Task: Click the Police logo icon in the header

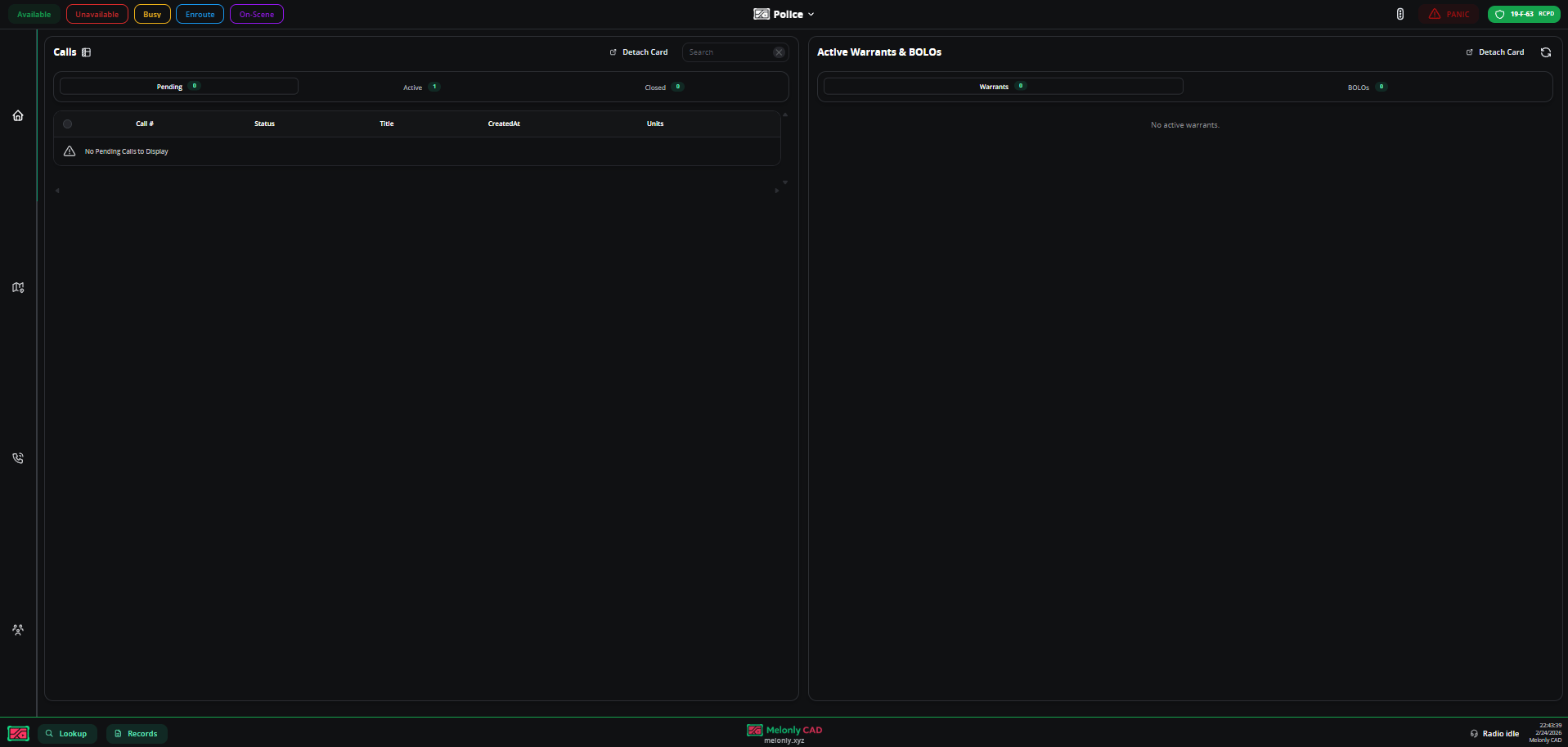Action: [x=762, y=14]
